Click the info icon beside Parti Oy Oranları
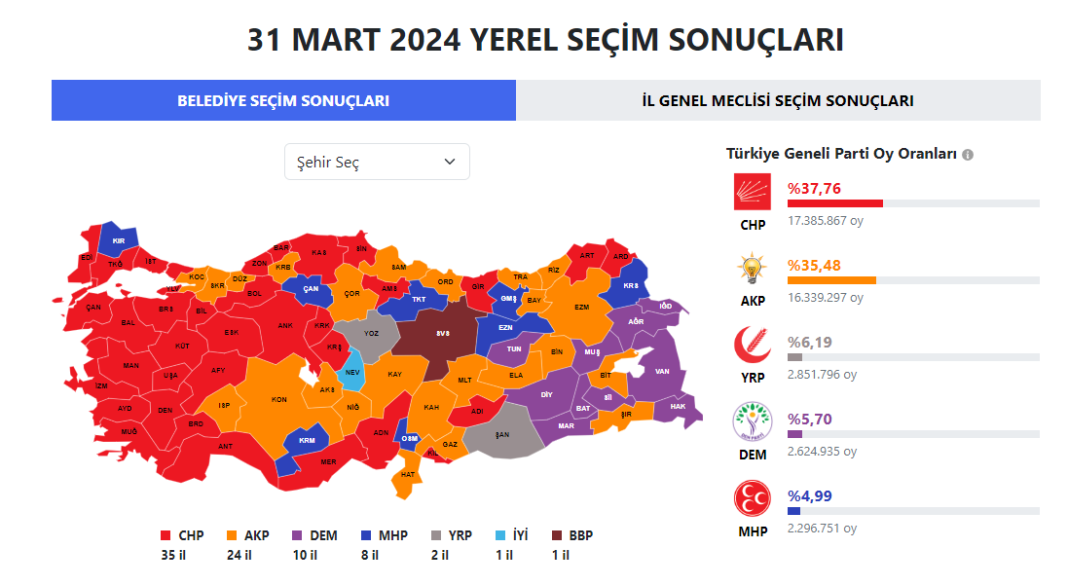Image resolution: width=1068 pixels, height=585 pixels. [968, 154]
